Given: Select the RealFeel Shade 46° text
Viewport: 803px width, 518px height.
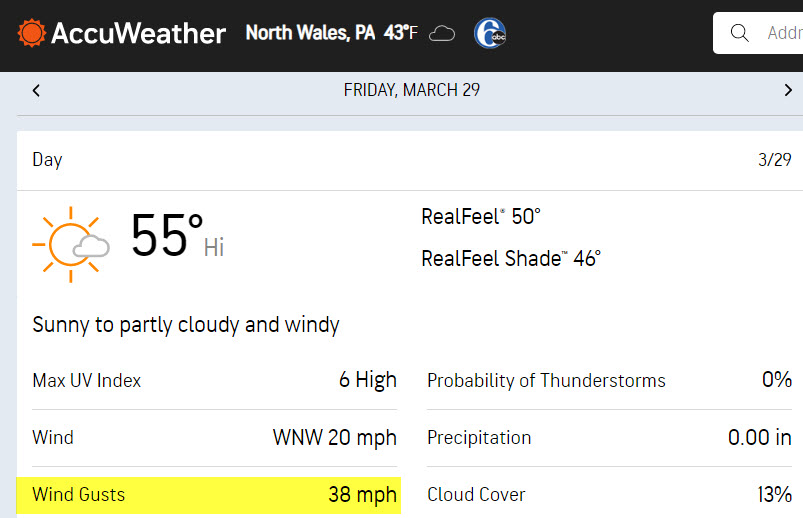Looking at the screenshot, I should click(511, 258).
